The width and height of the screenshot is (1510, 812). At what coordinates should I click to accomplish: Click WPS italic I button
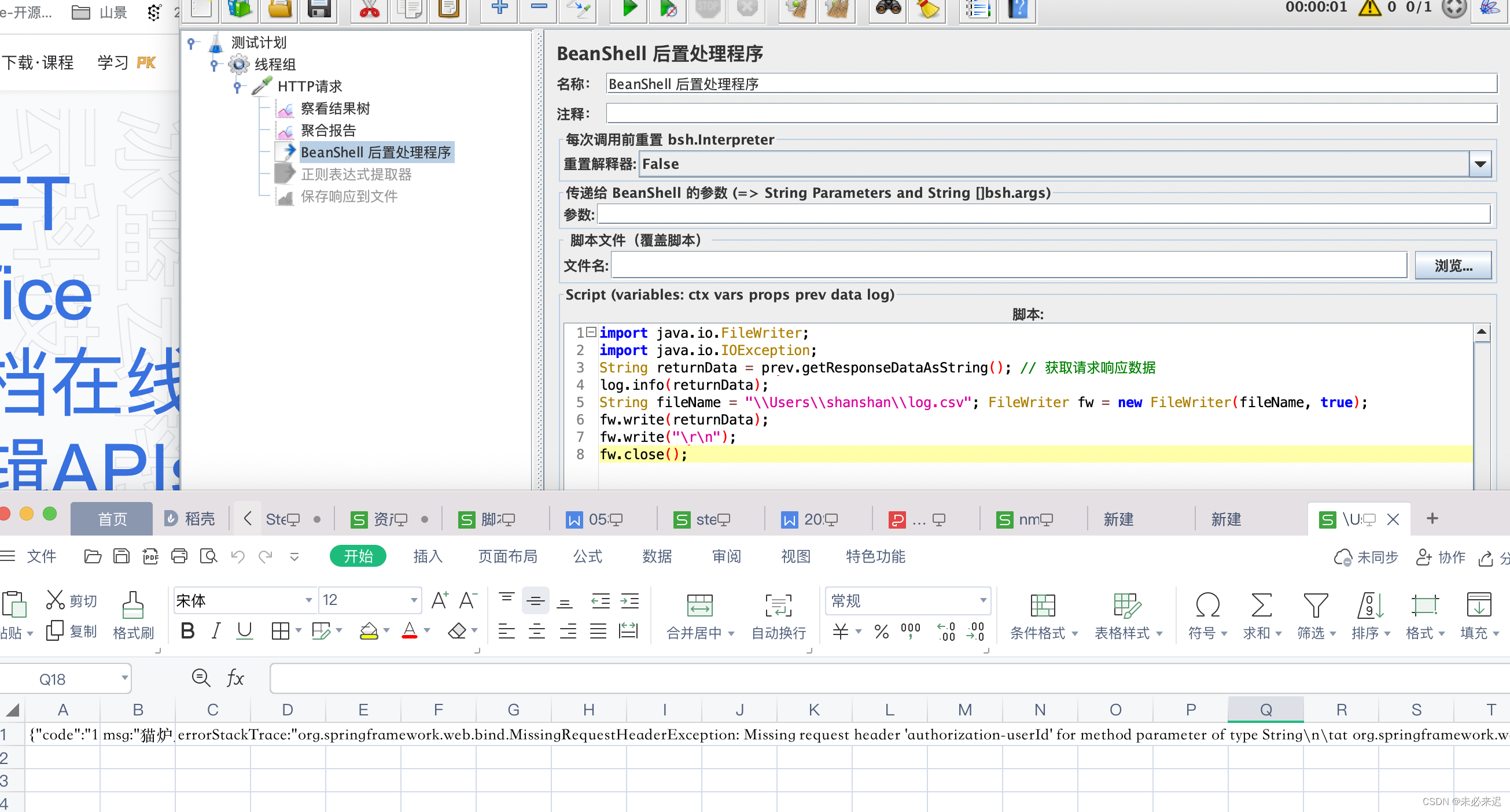tap(216, 631)
